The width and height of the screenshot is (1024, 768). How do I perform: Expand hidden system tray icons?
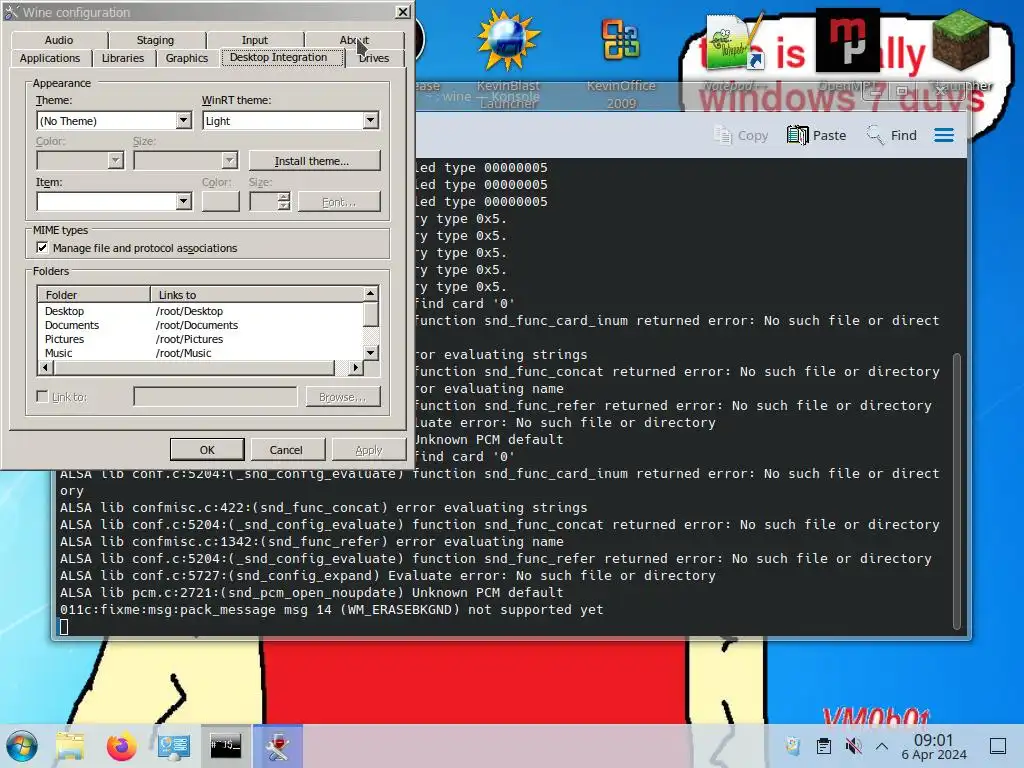882,746
